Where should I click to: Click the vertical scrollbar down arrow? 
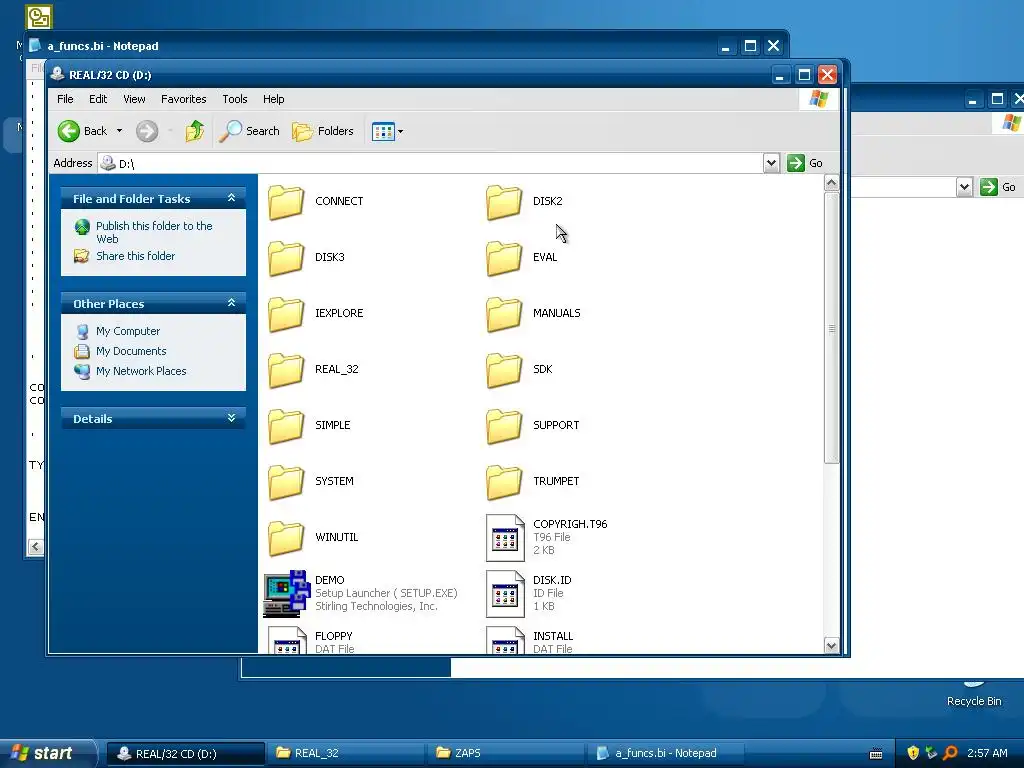click(x=831, y=646)
